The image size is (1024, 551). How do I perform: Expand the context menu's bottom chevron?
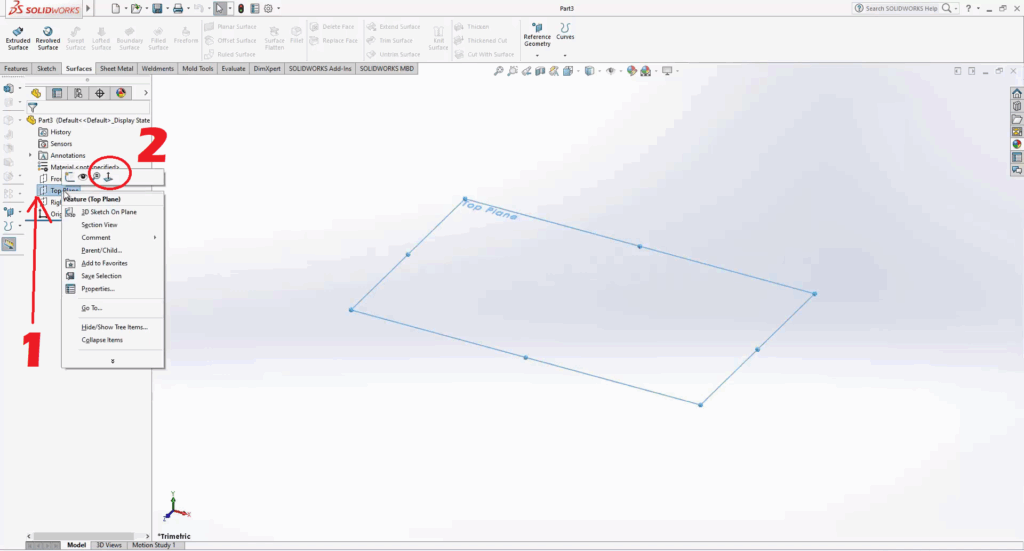click(112, 360)
